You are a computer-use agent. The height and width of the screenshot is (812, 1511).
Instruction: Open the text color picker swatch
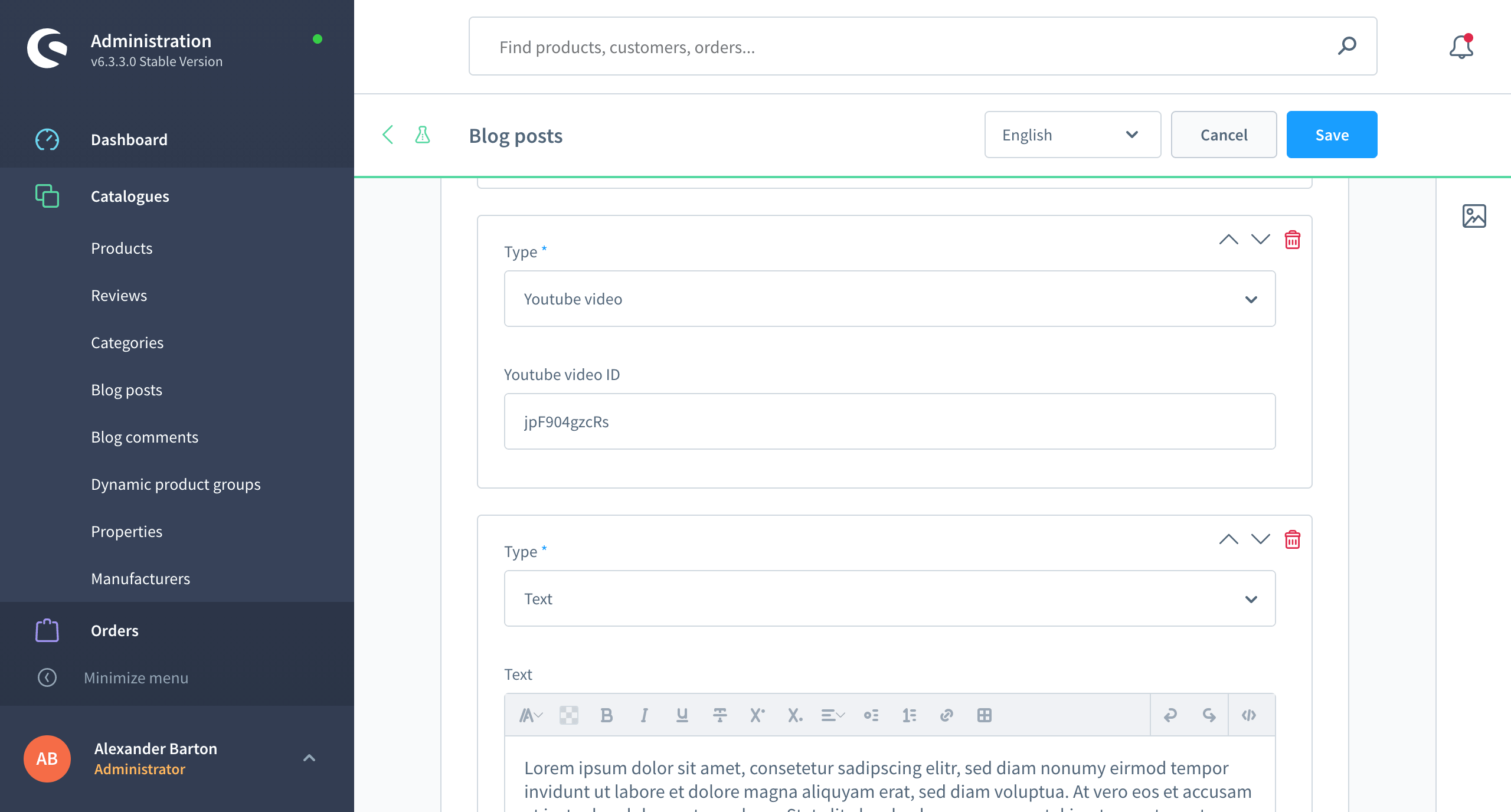point(568,715)
